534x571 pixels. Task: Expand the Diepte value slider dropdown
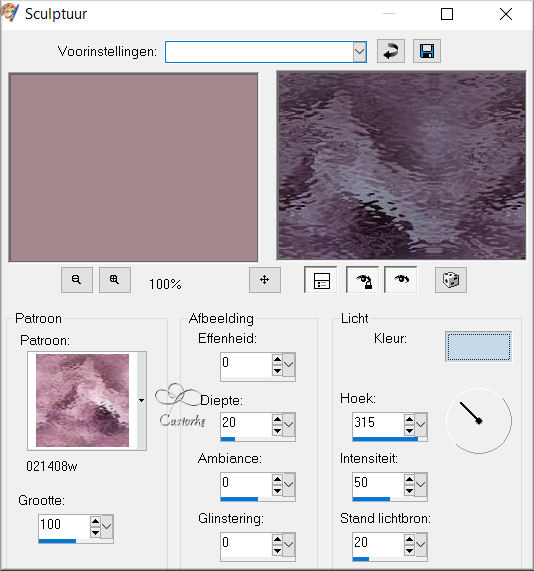(x=288, y=425)
